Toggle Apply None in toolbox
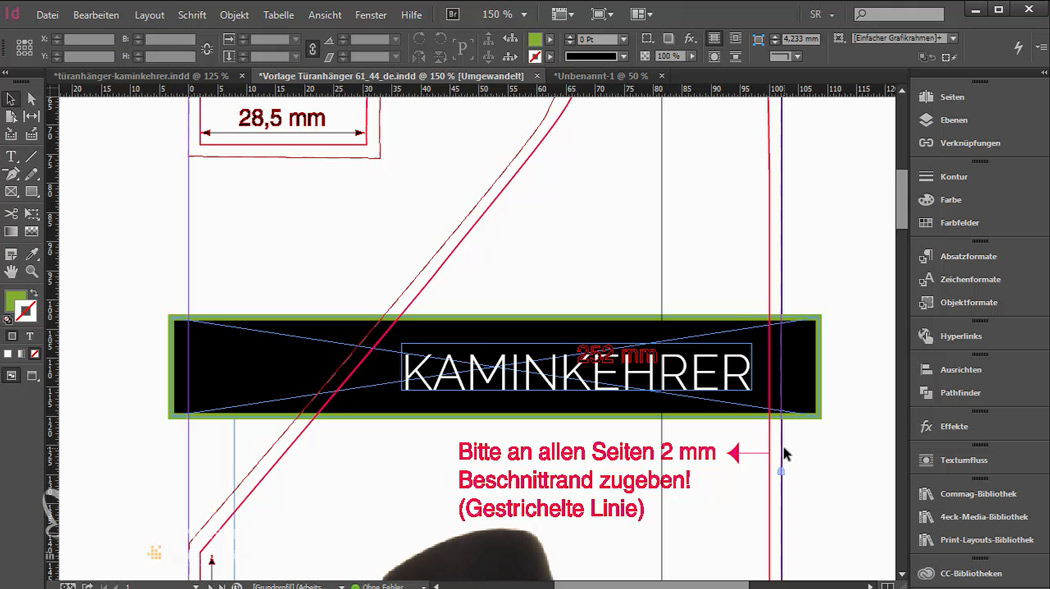 coord(35,354)
